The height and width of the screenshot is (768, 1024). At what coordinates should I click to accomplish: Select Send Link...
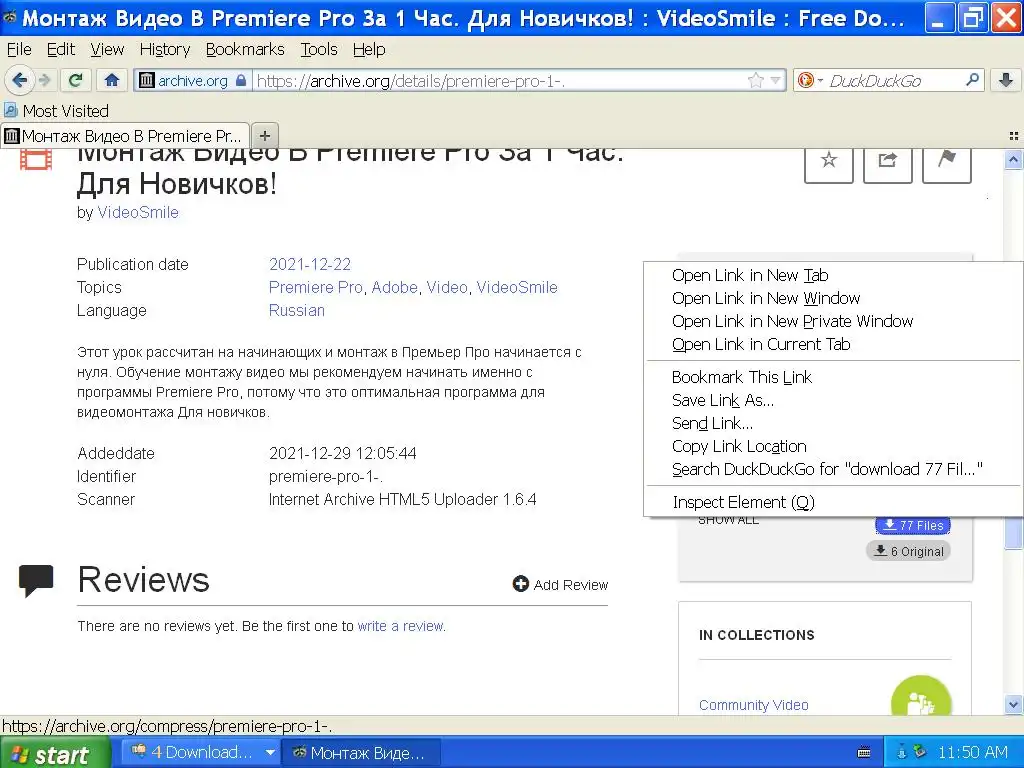coord(833,423)
